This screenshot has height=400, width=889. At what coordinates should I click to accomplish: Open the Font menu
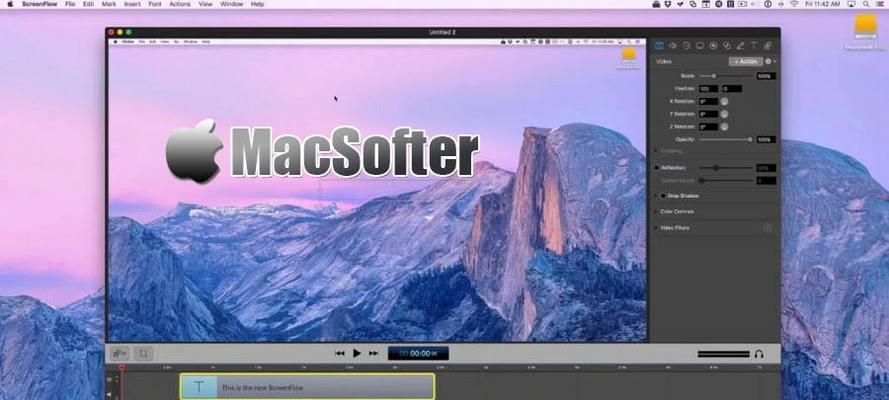point(155,4)
